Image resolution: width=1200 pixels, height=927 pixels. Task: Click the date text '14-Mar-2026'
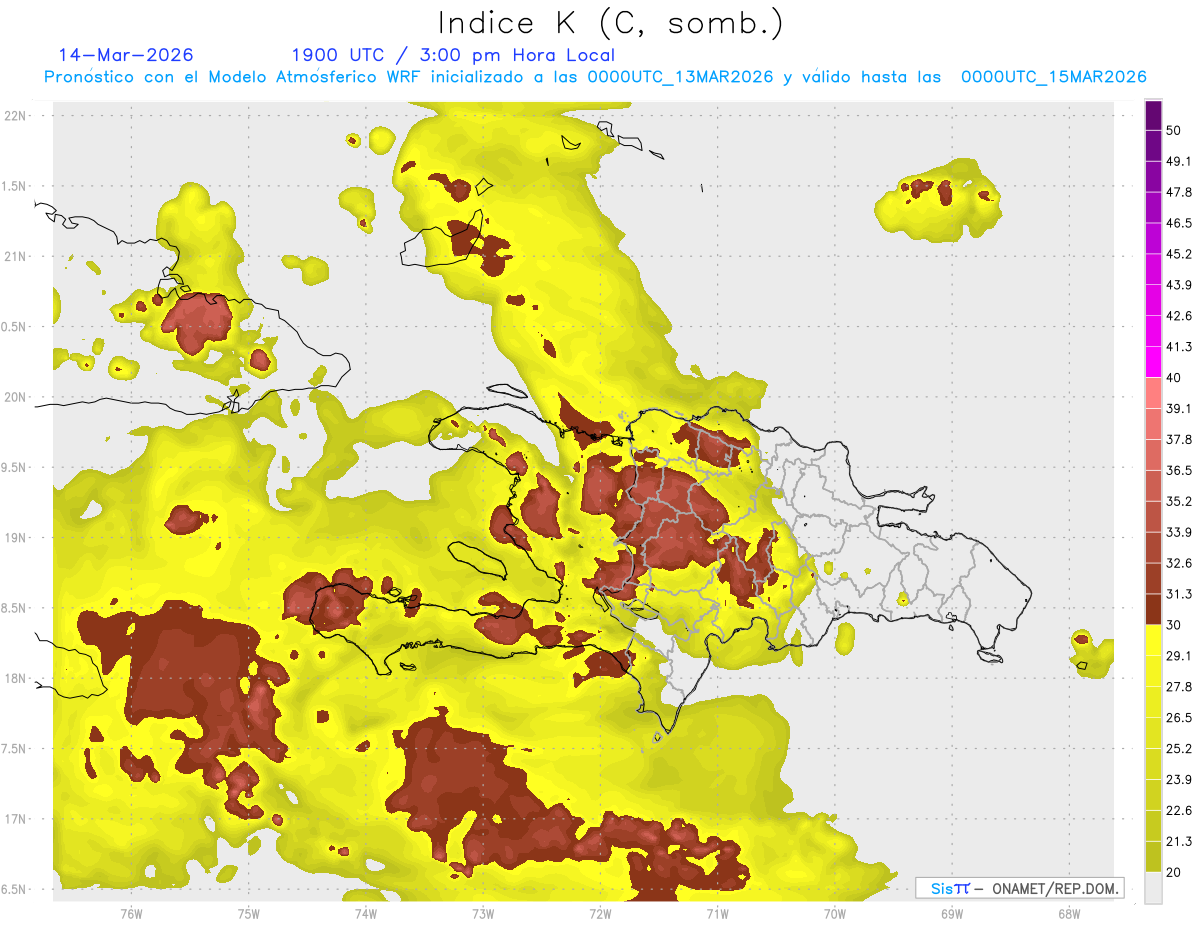(x=126, y=55)
